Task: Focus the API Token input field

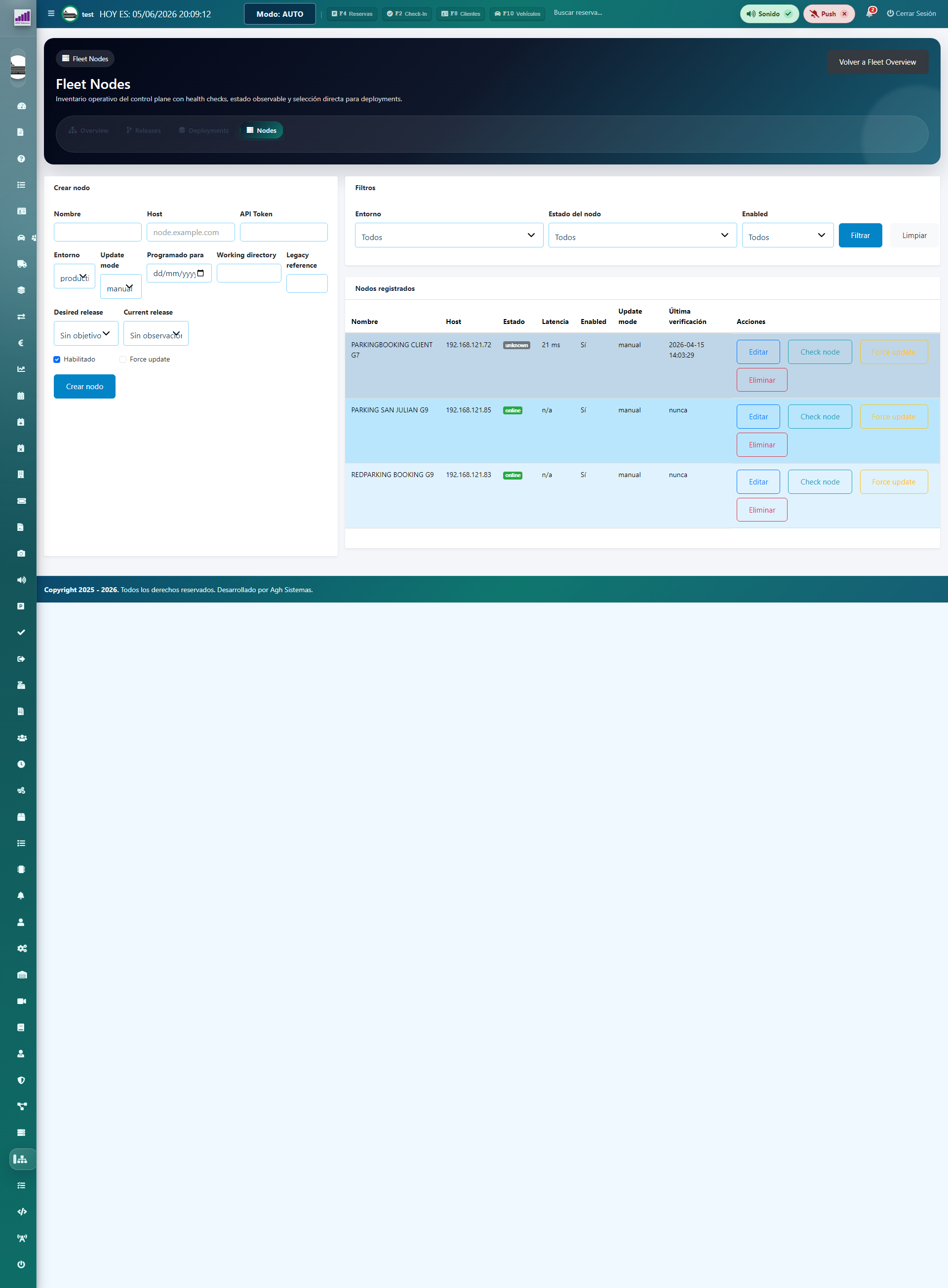Action: coord(283,232)
